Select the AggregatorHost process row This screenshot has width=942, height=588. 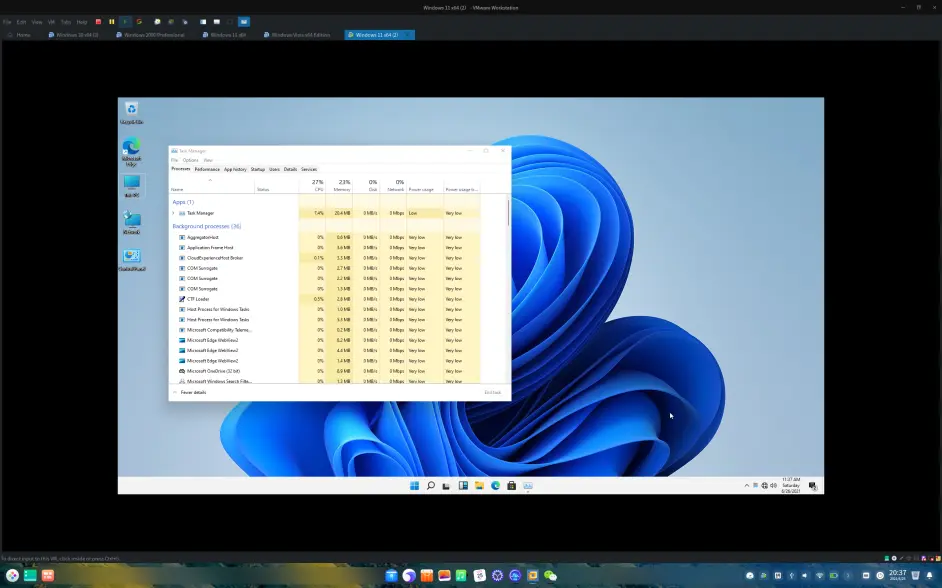click(324, 237)
